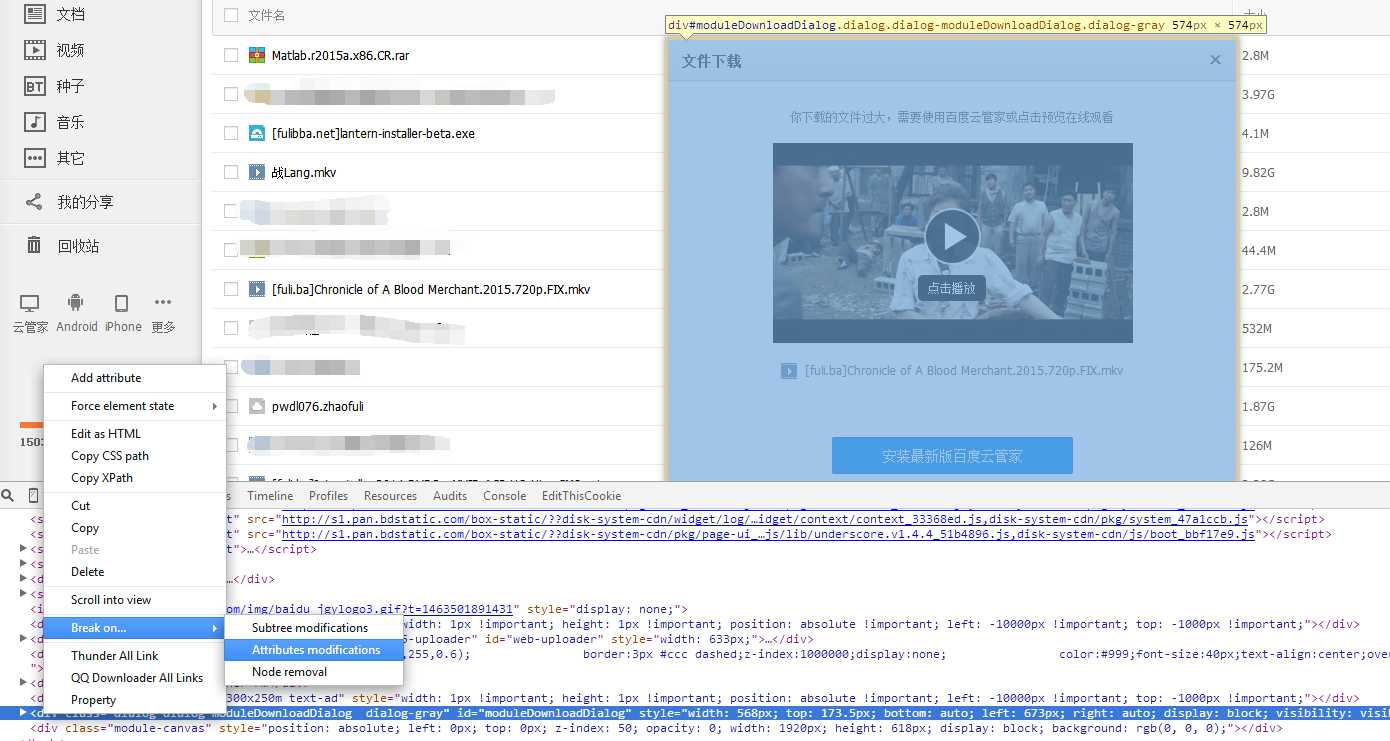Toggle DevTools device mode phone icon
This screenshot has width=1390, height=741.
pyautogui.click(x=33, y=496)
